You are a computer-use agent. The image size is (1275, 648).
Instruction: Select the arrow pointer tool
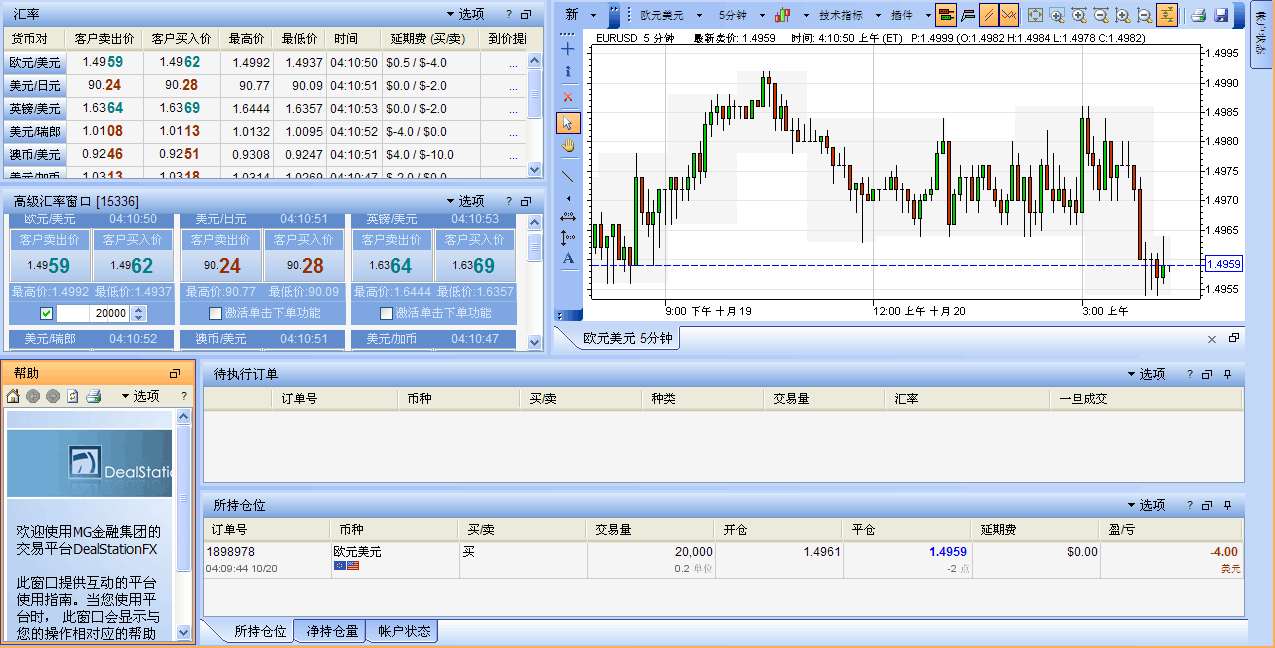[568, 122]
